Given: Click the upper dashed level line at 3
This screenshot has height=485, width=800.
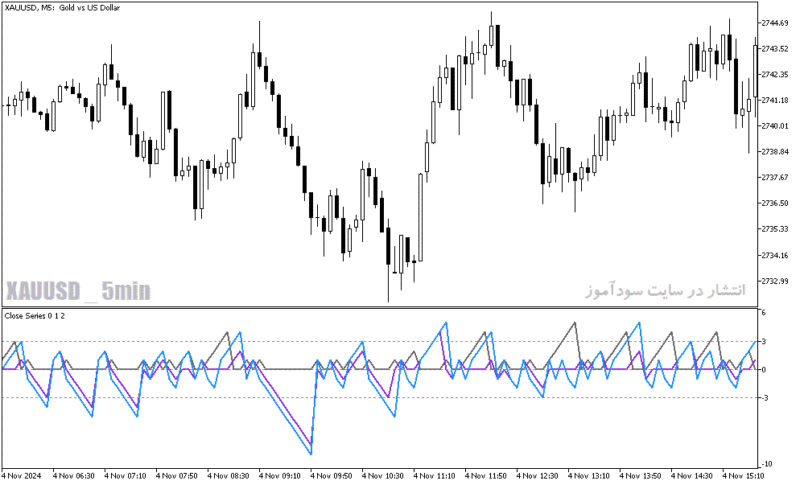Looking at the screenshot, I should [380, 342].
